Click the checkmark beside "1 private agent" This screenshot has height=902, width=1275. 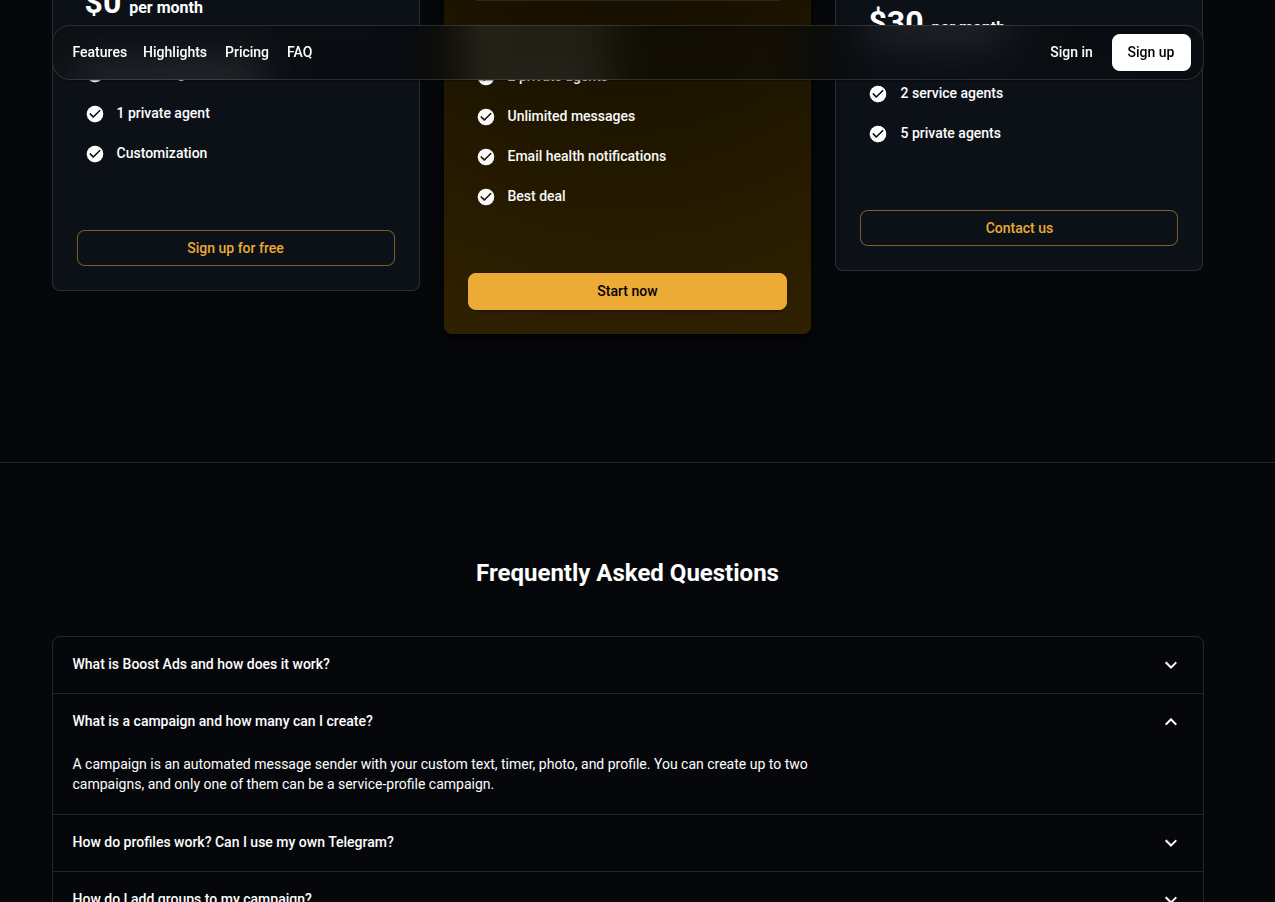pos(94,113)
